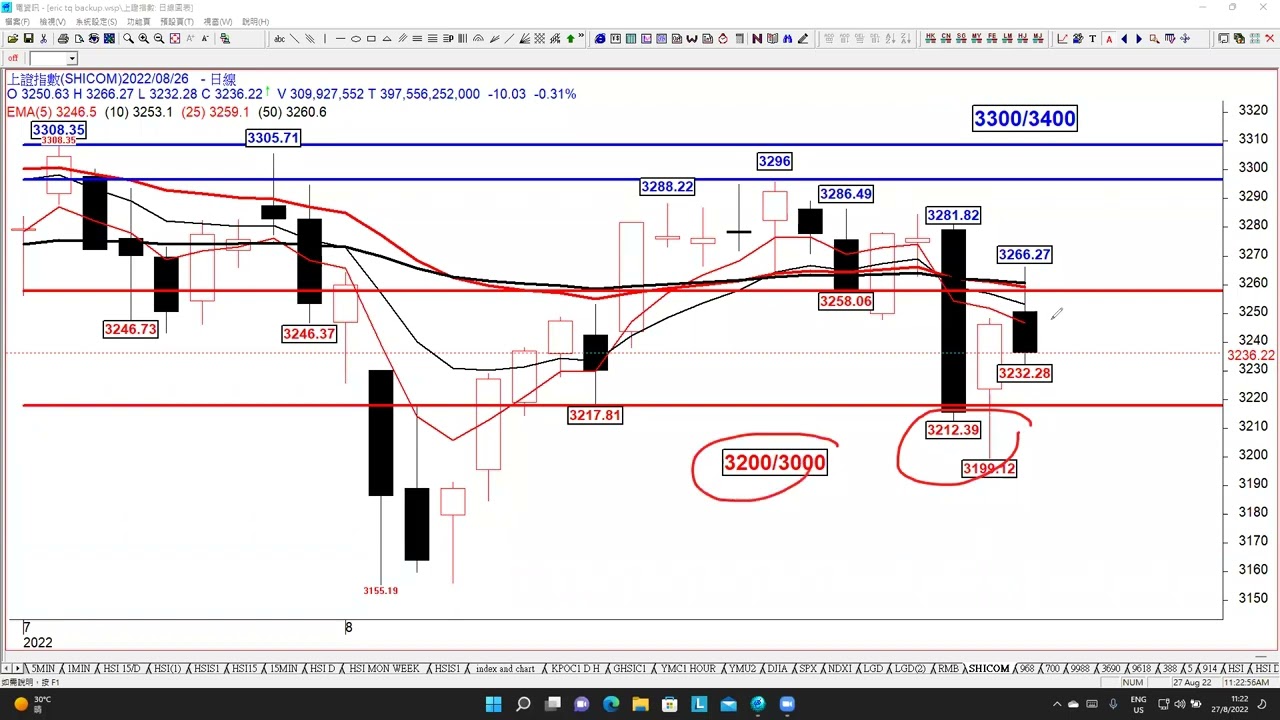Open the 系統設定(S) menu
This screenshot has height=720, width=1280.
coord(96,21)
